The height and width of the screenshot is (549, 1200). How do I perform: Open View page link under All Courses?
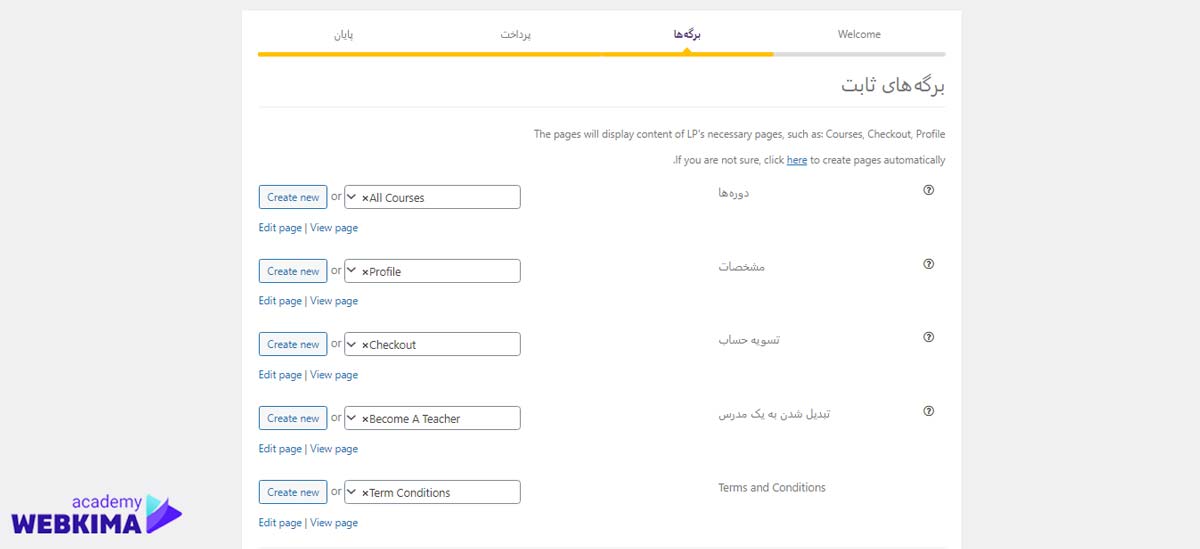tap(334, 228)
